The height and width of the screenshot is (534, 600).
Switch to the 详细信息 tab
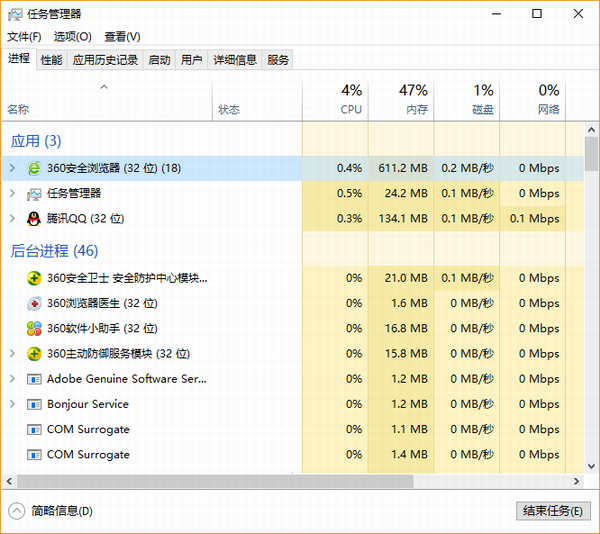pos(235,60)
